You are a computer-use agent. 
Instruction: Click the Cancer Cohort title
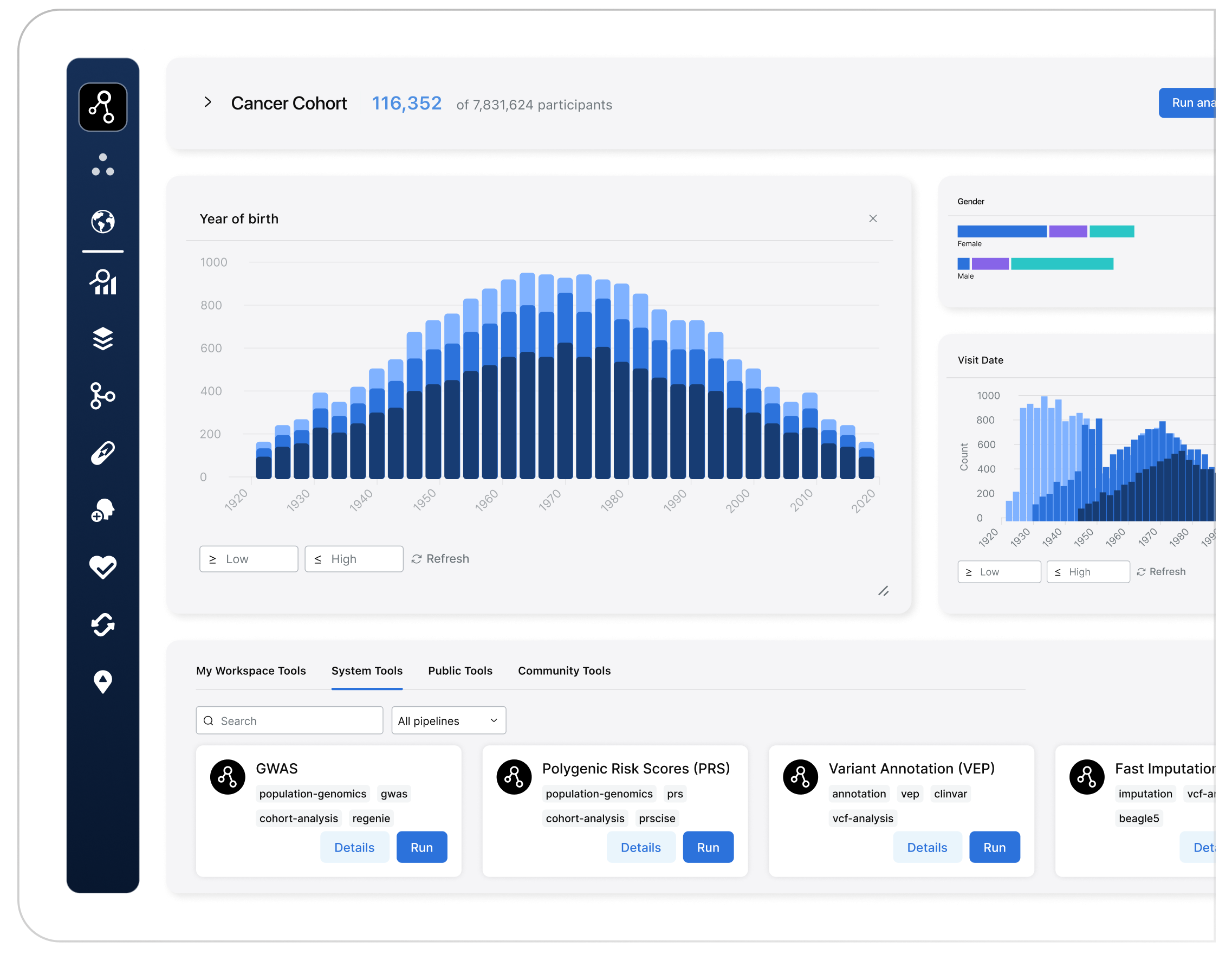click(289, 103)
